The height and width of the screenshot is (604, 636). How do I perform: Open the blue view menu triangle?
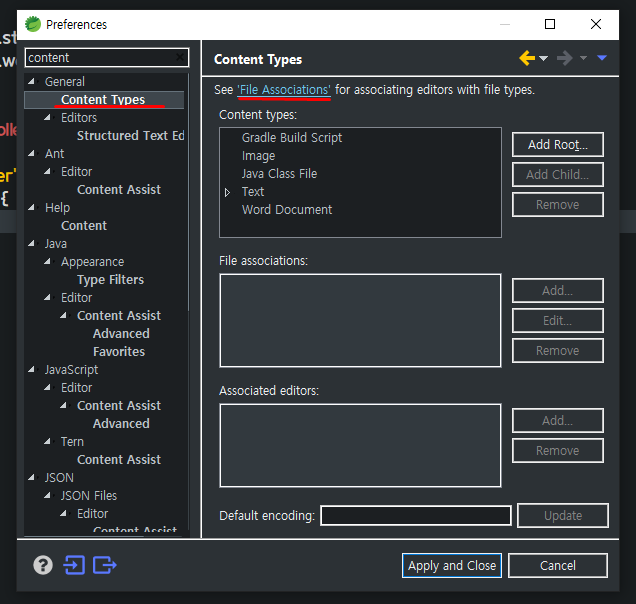pos(602,58)
